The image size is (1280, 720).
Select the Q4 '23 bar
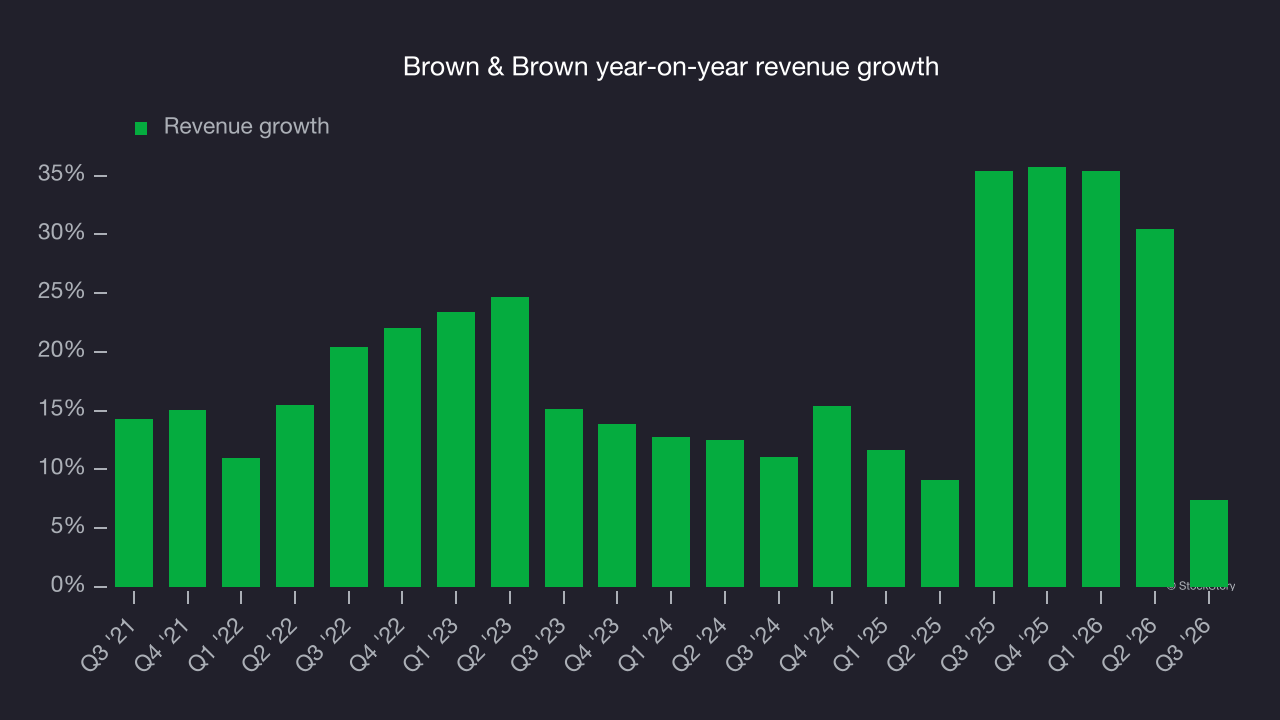coord(617,505)
